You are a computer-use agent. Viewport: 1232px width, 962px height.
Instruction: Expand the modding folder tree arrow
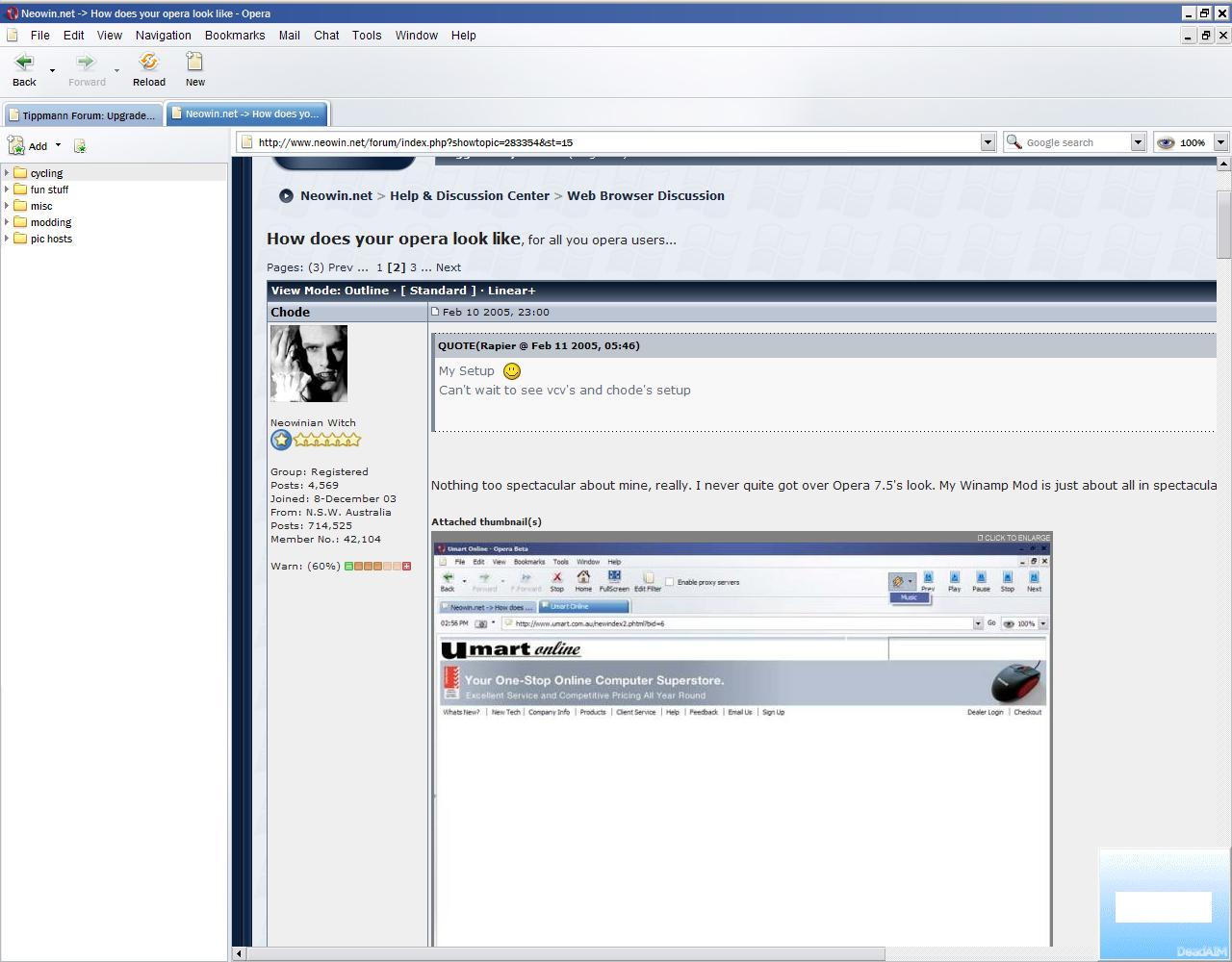click(7, 222)
